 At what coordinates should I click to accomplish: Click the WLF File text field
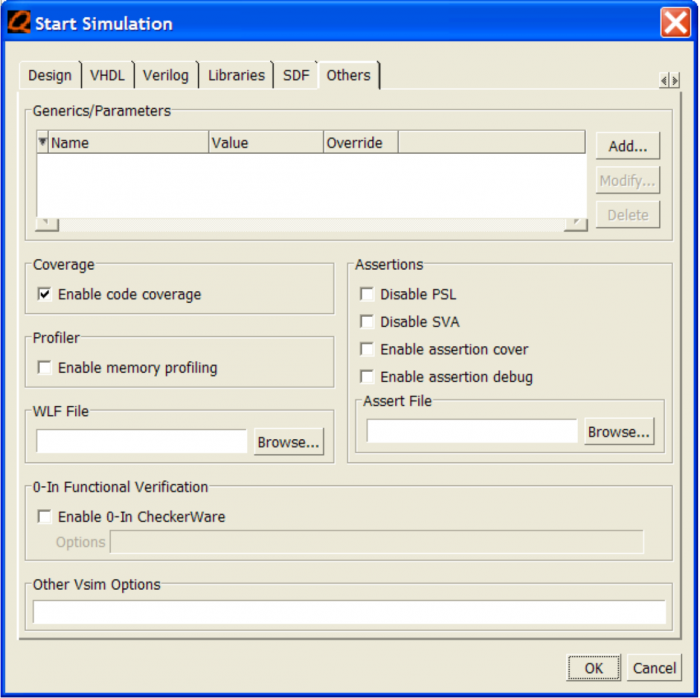click(142, 441)
